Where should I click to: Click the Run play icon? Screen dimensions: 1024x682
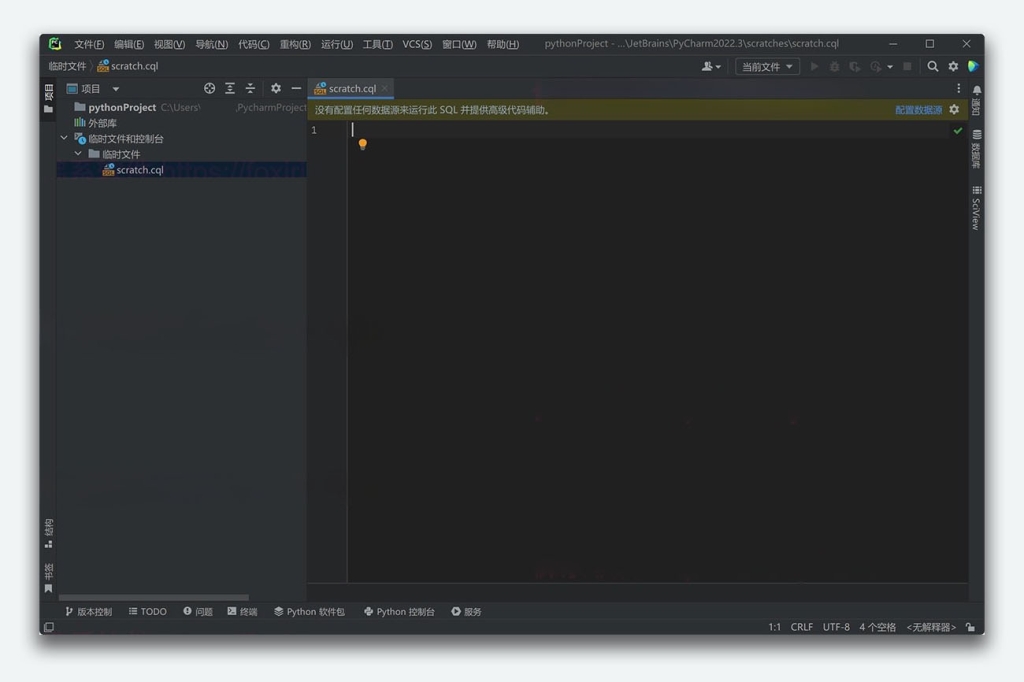(814, 66)
